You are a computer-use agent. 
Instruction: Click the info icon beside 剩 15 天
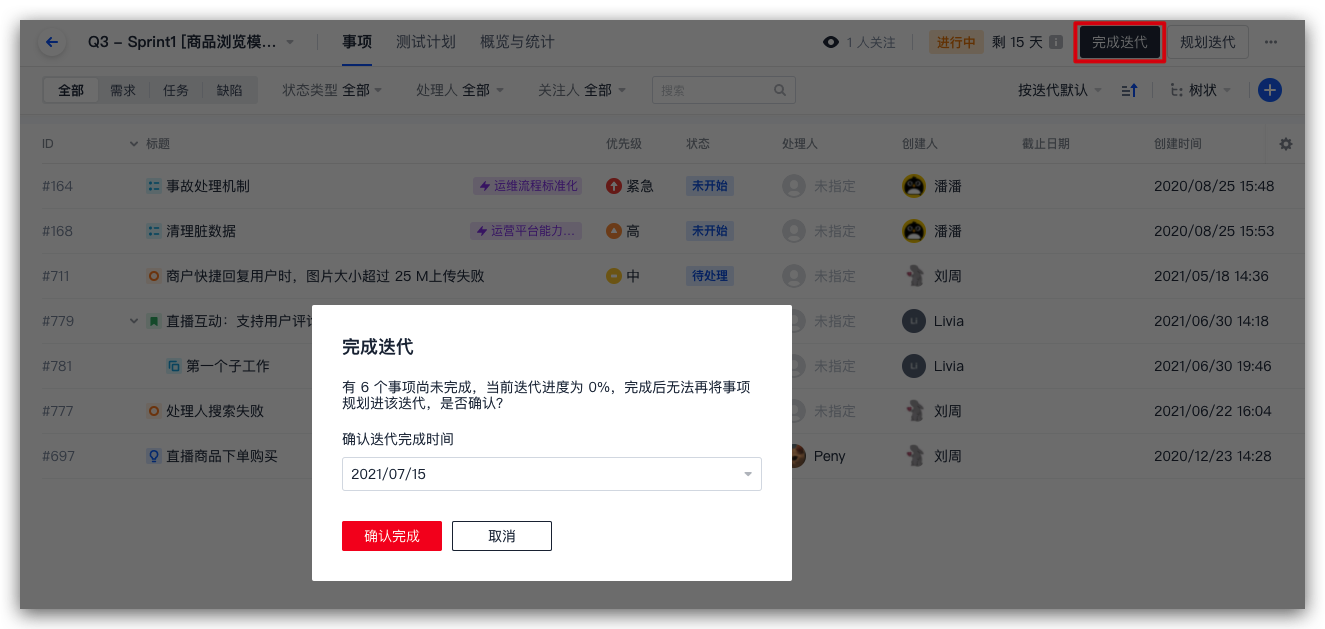pos(1055,42)
